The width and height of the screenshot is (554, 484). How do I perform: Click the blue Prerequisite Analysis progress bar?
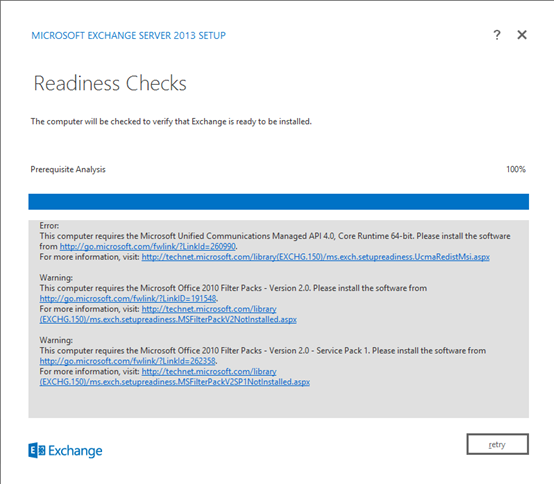point(278,202)
